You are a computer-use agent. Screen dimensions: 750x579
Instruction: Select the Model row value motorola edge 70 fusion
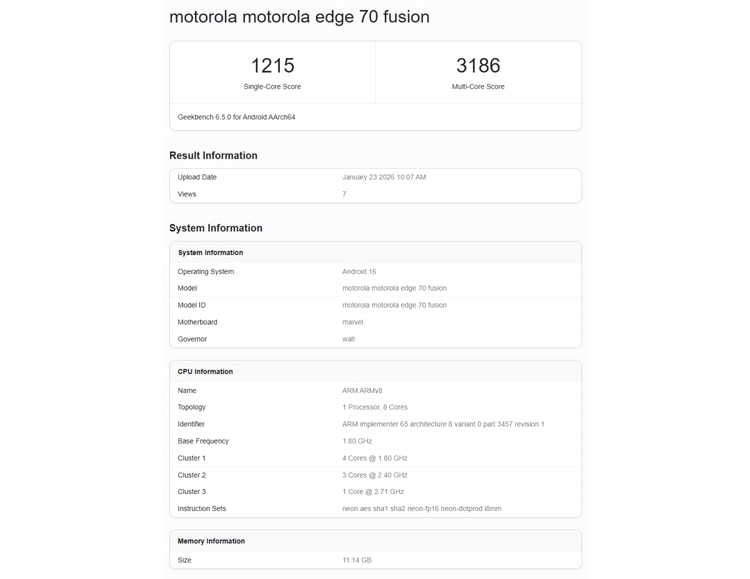pos(395,288)
